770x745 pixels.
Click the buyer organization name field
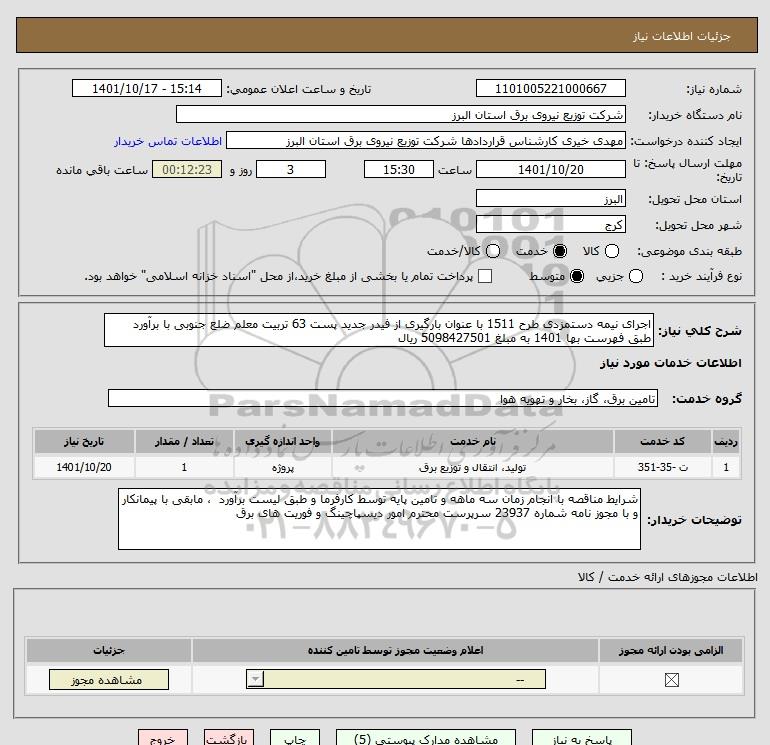401,115
